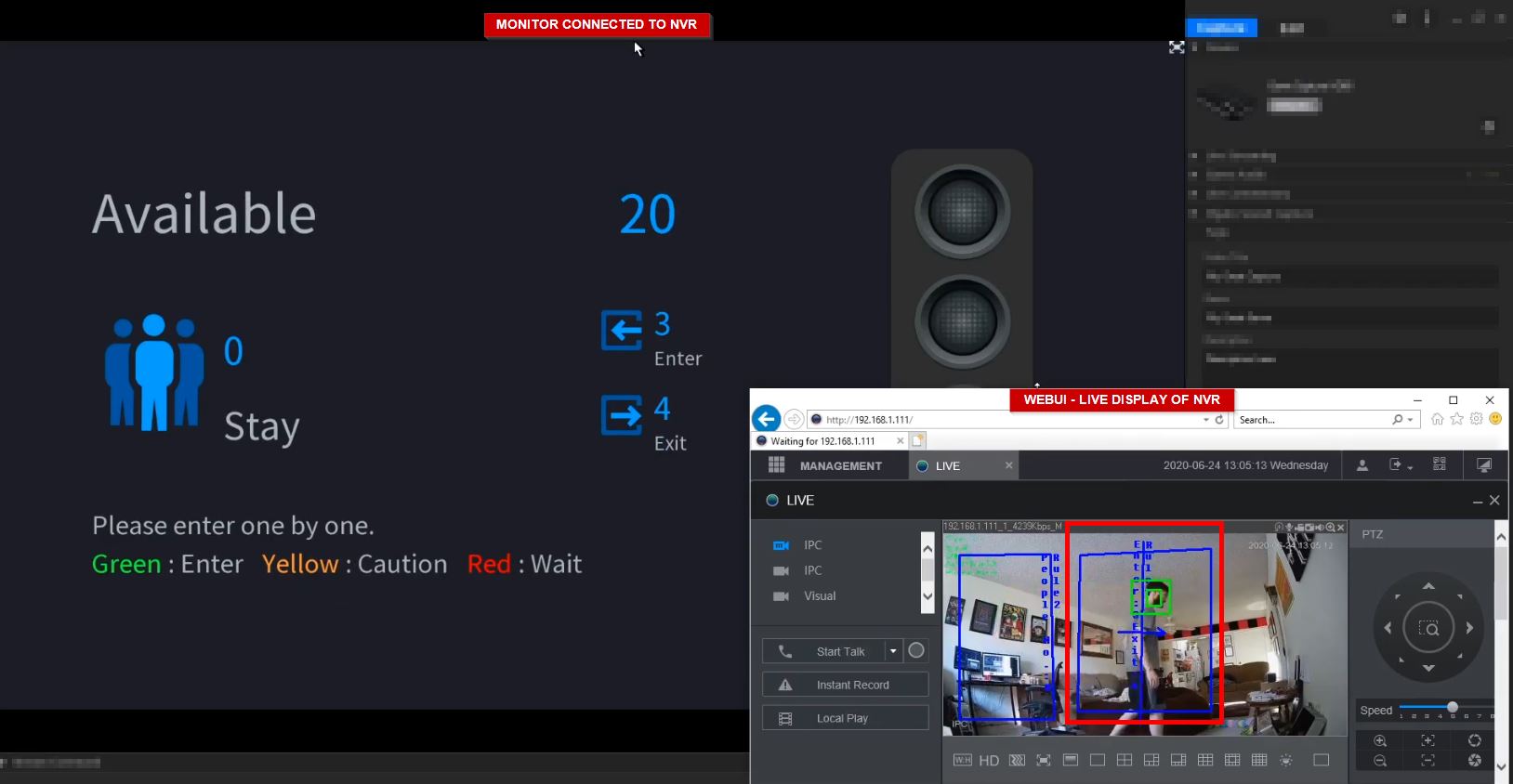Click the fullscreen expand icon on NVR monitor

[x=1177, y=46]
